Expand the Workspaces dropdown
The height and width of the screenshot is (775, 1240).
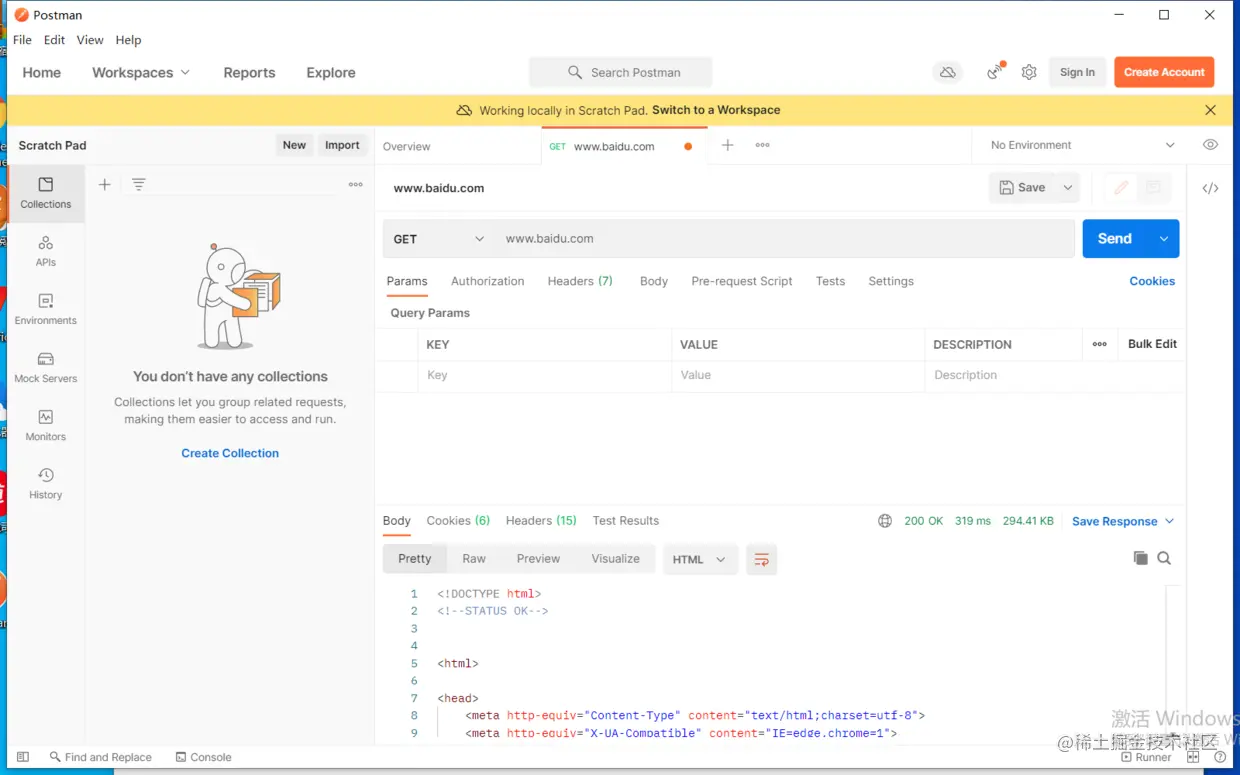tap(141, 72)
